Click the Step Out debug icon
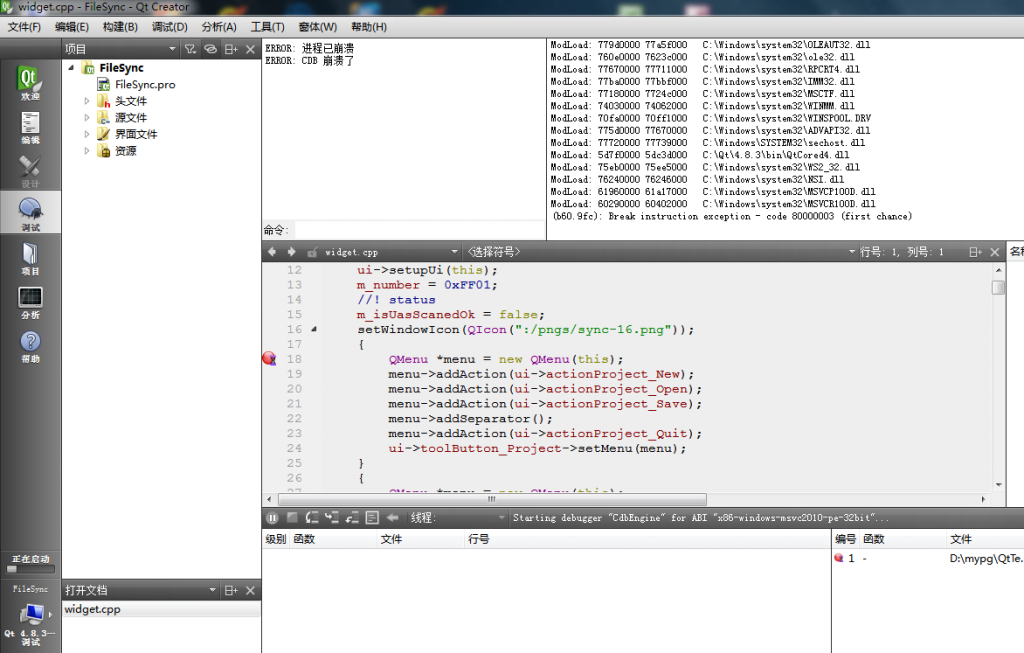The width and height of the screenshot is (1024, 653). [352, 518]
